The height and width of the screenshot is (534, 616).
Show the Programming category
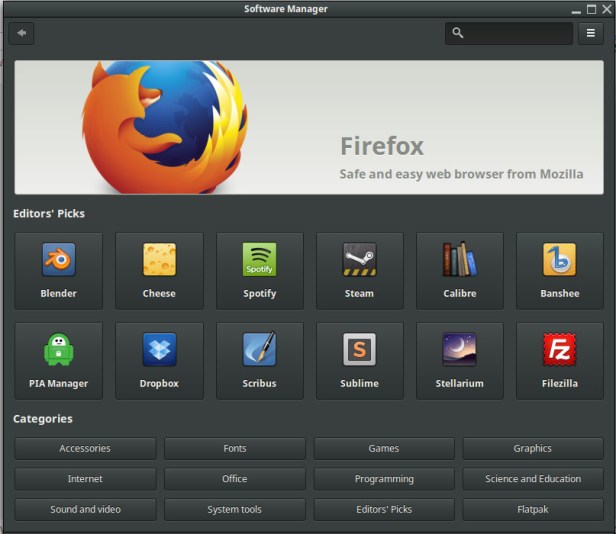tap(383, 479)
